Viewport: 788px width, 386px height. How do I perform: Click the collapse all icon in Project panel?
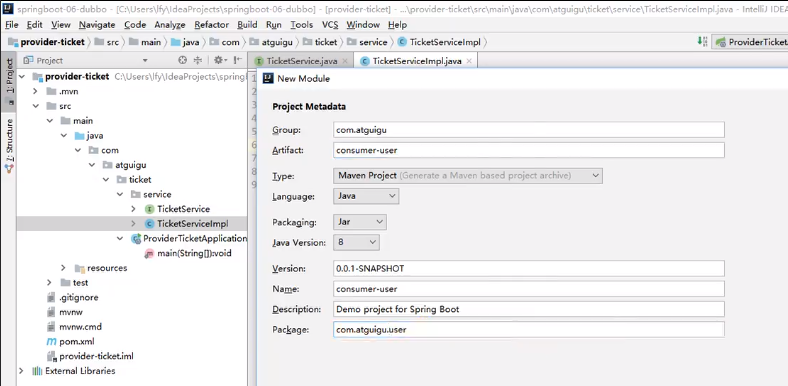(198, 60)
